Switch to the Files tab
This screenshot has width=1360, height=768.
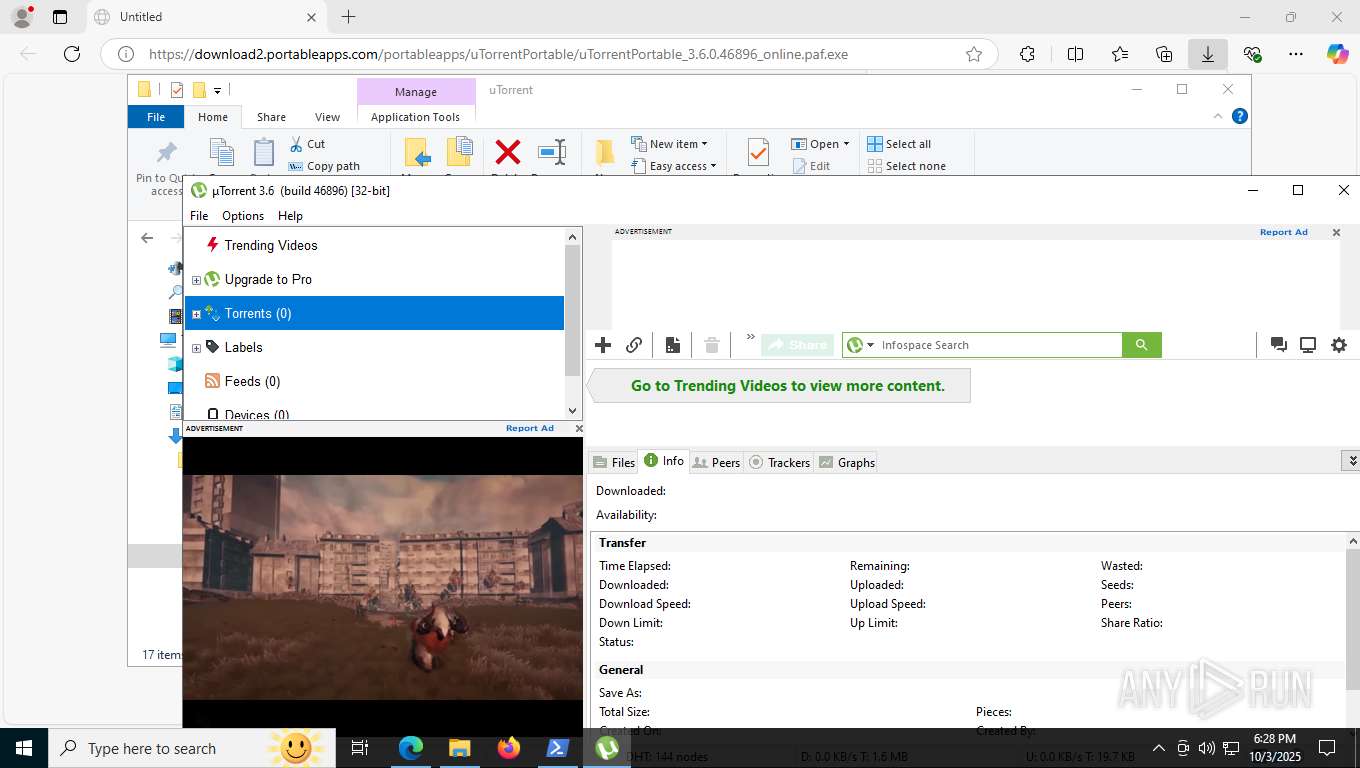(x=614, y=462)
